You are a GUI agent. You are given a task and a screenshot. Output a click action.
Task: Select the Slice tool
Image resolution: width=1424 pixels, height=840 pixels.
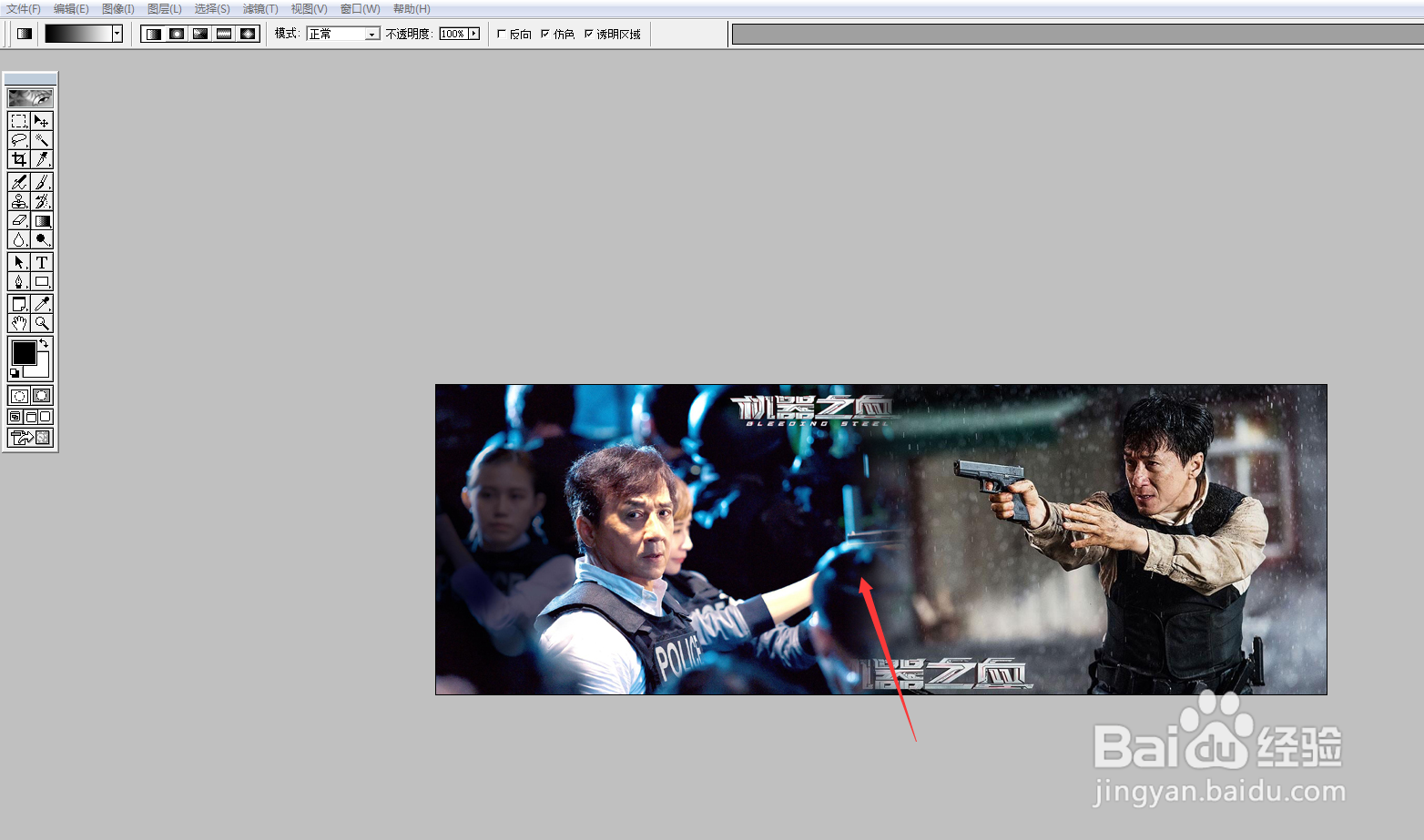pyautogui.click(x=42, y=159)
